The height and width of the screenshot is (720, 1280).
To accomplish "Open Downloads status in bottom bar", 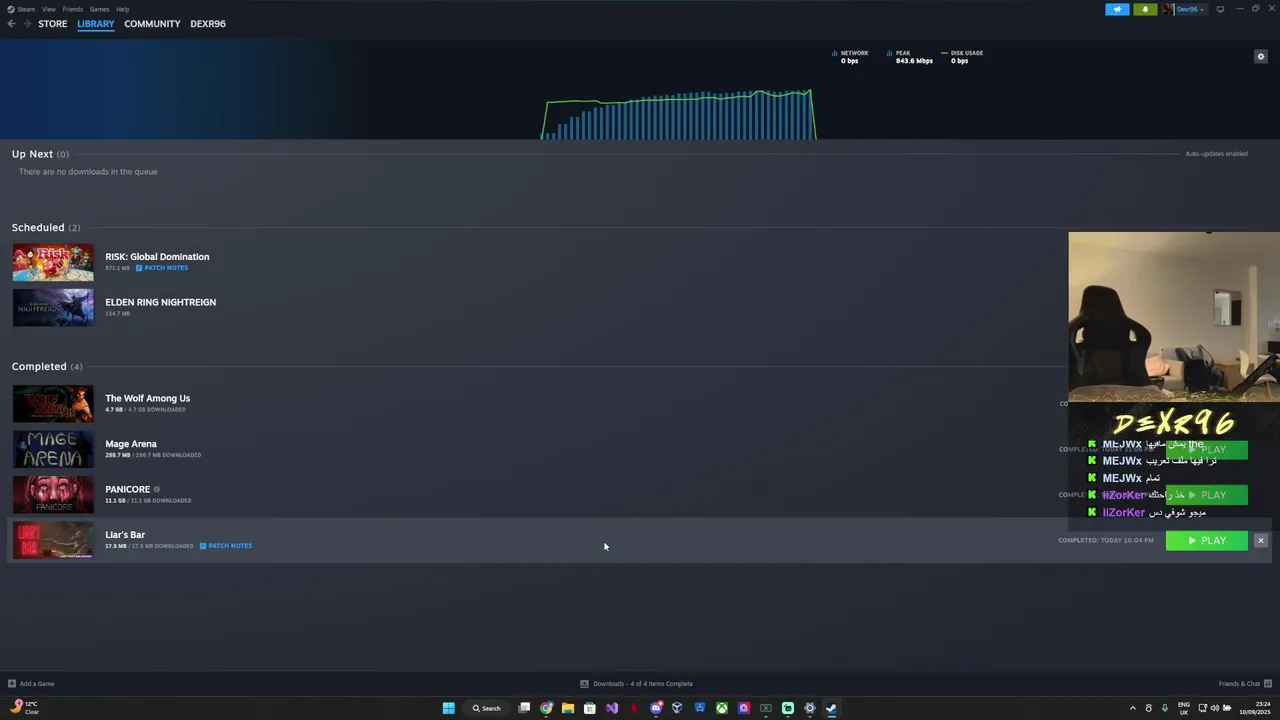I will 637,684.
